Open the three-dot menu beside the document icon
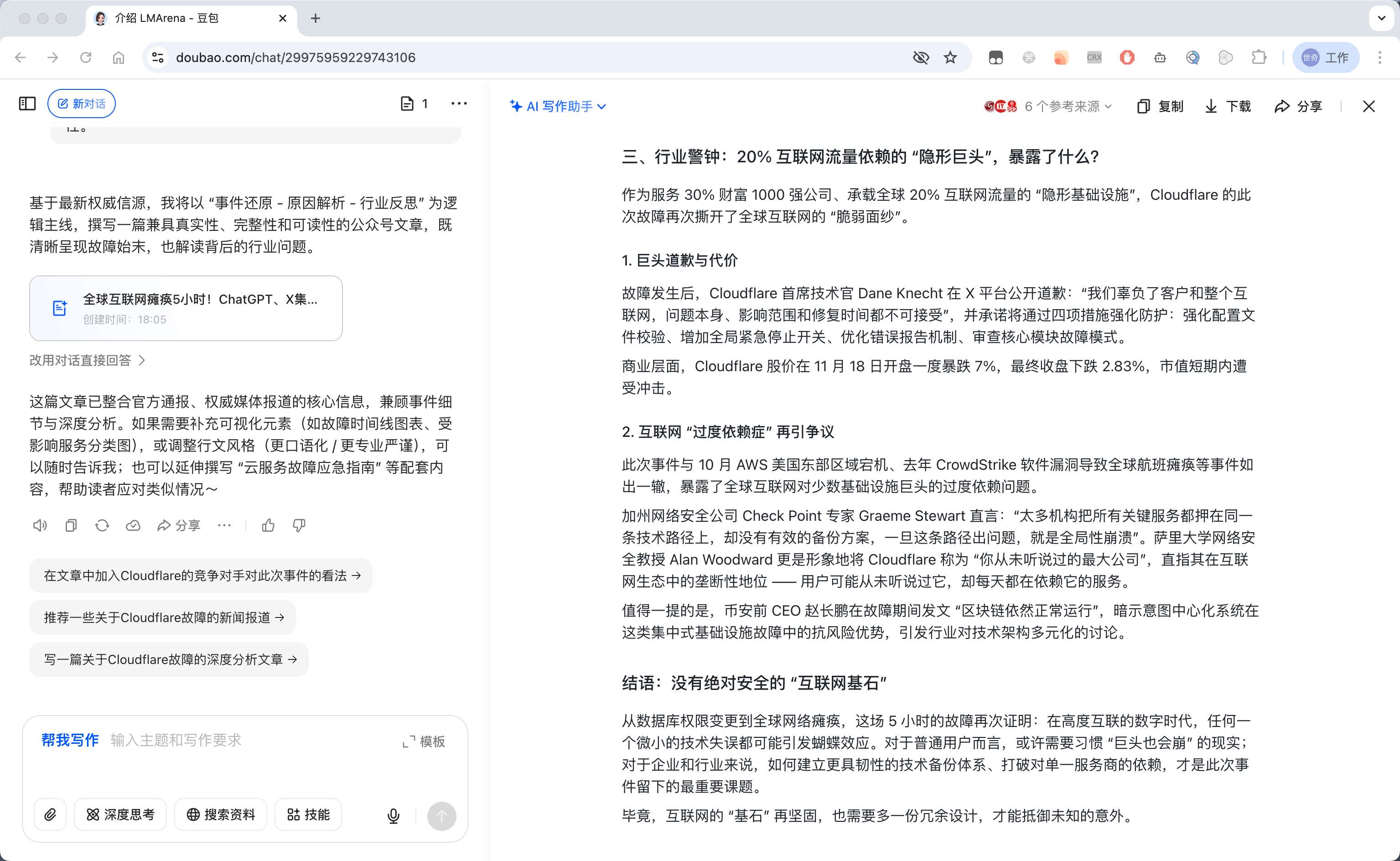 click(x=459, y=104)
